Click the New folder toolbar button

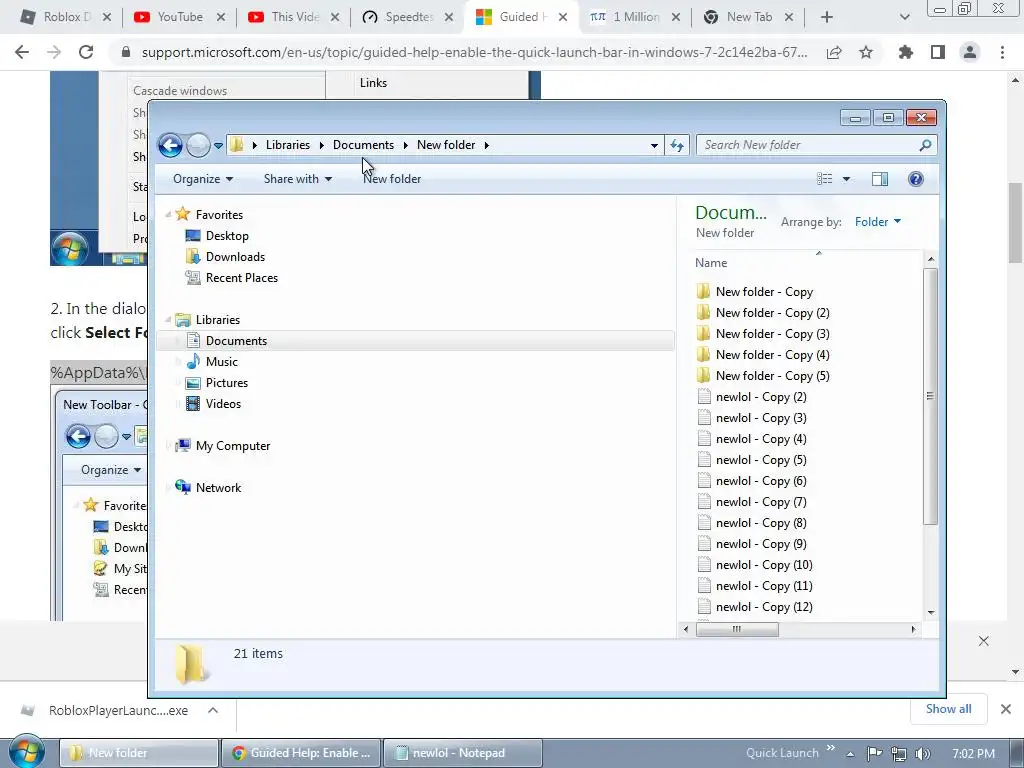[392, 179]
